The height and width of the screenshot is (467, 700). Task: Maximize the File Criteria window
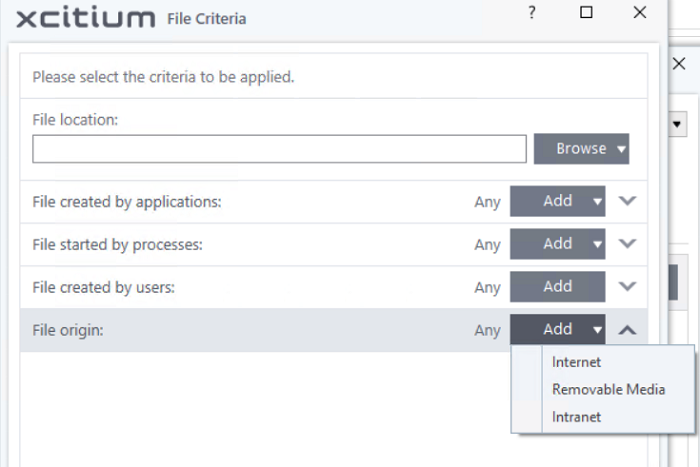[x=586, y=13]
